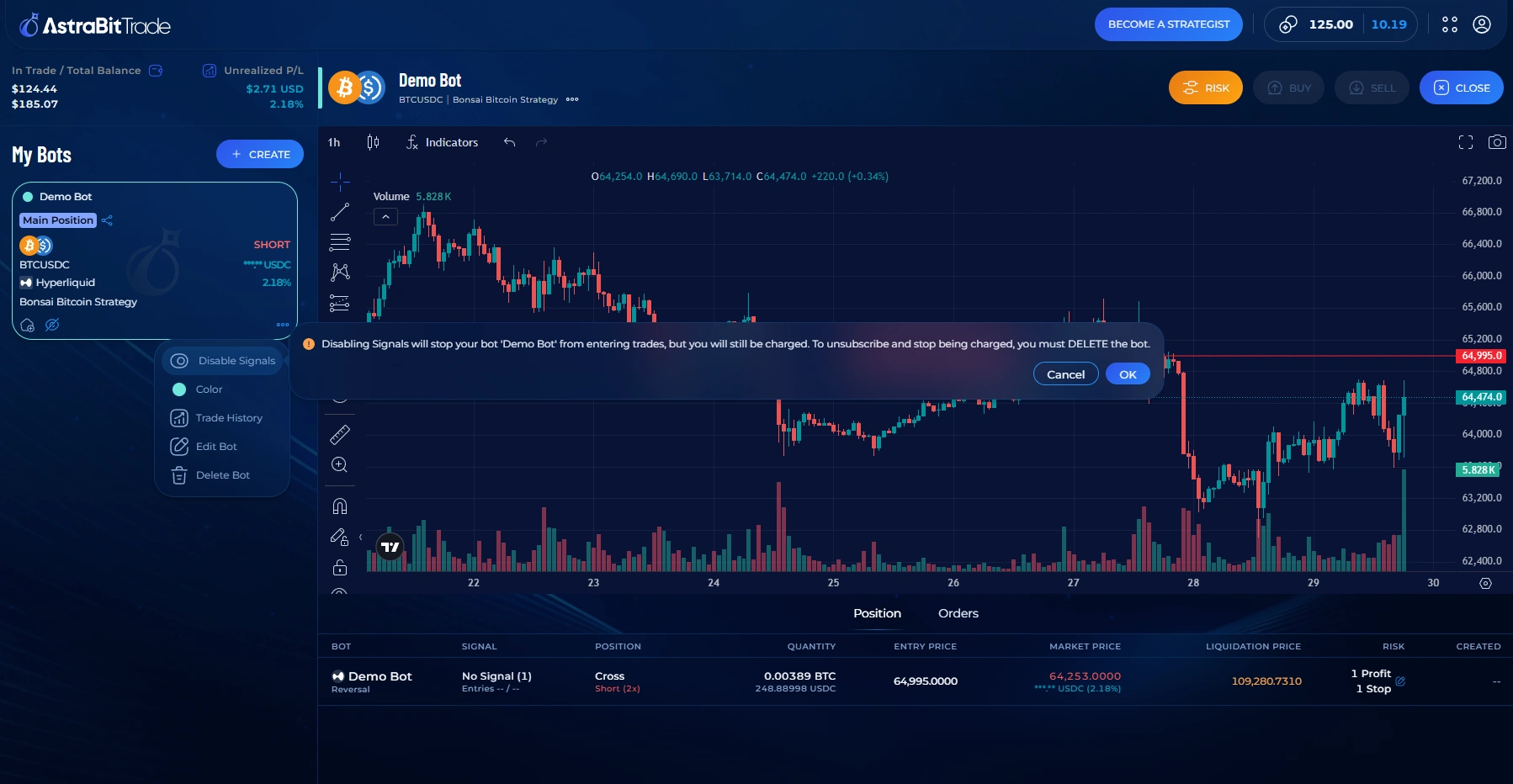
Task: Click the TradingView logo on chart
Action: [x=390, y=547]
